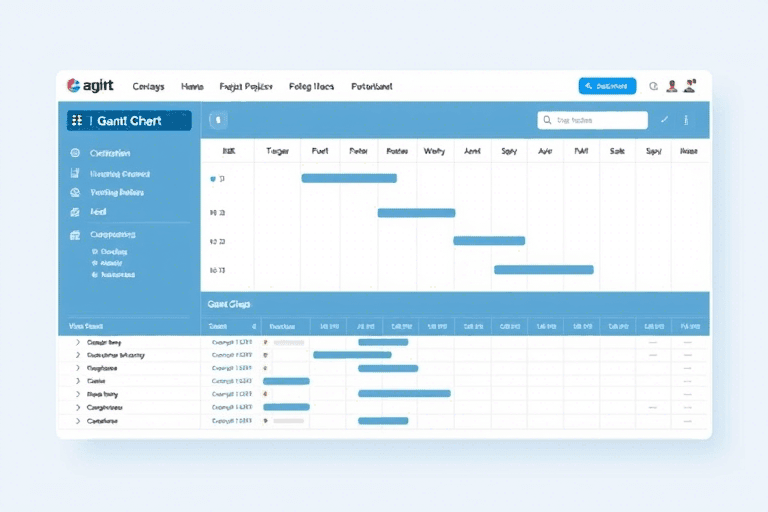This screenshot has height=512, width=768.
Task: Click the icon beside fourth sidebar item
Action: click(75, 212)
